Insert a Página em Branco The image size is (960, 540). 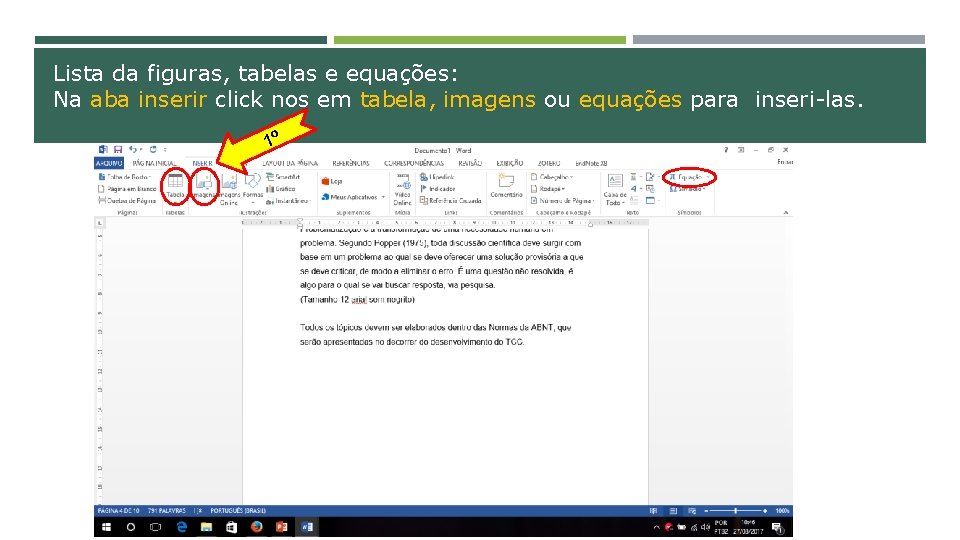click(127, 189)
